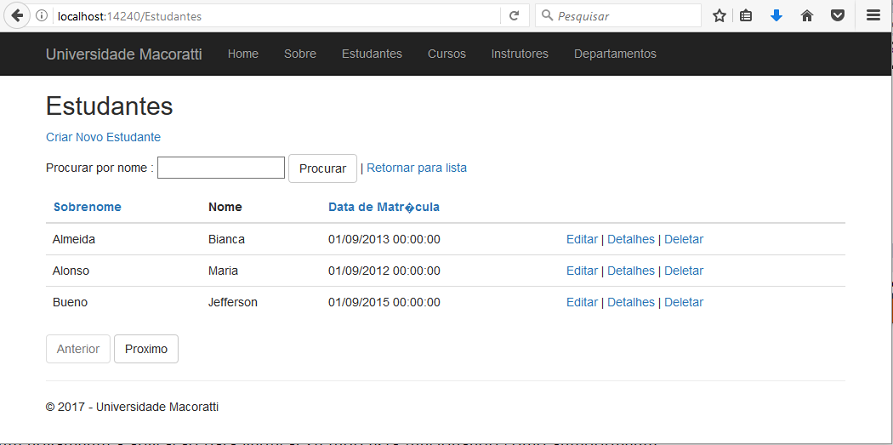Open the Instrutores nav item
The image size is (893, 445).
coord(519,54)
